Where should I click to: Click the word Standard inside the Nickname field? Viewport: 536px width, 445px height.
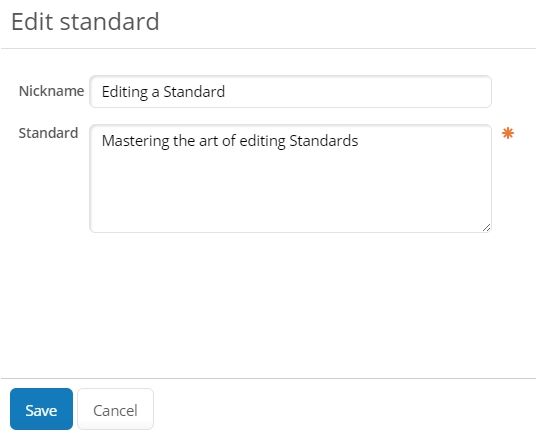point(194,92)
